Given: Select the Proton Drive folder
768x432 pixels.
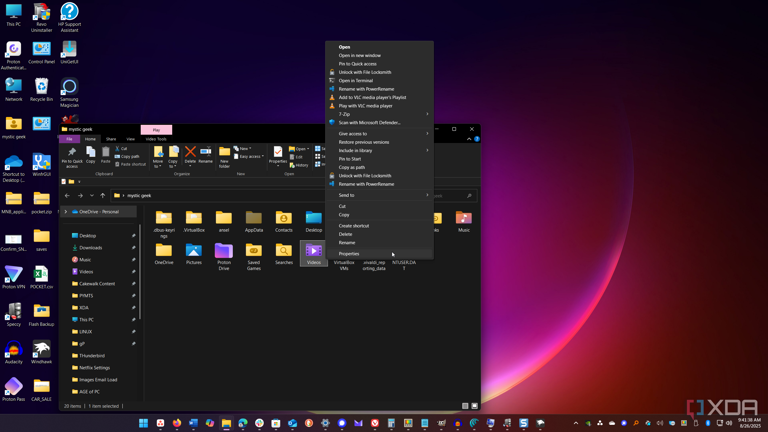Looking at the screenshot, I should (224, 257).
